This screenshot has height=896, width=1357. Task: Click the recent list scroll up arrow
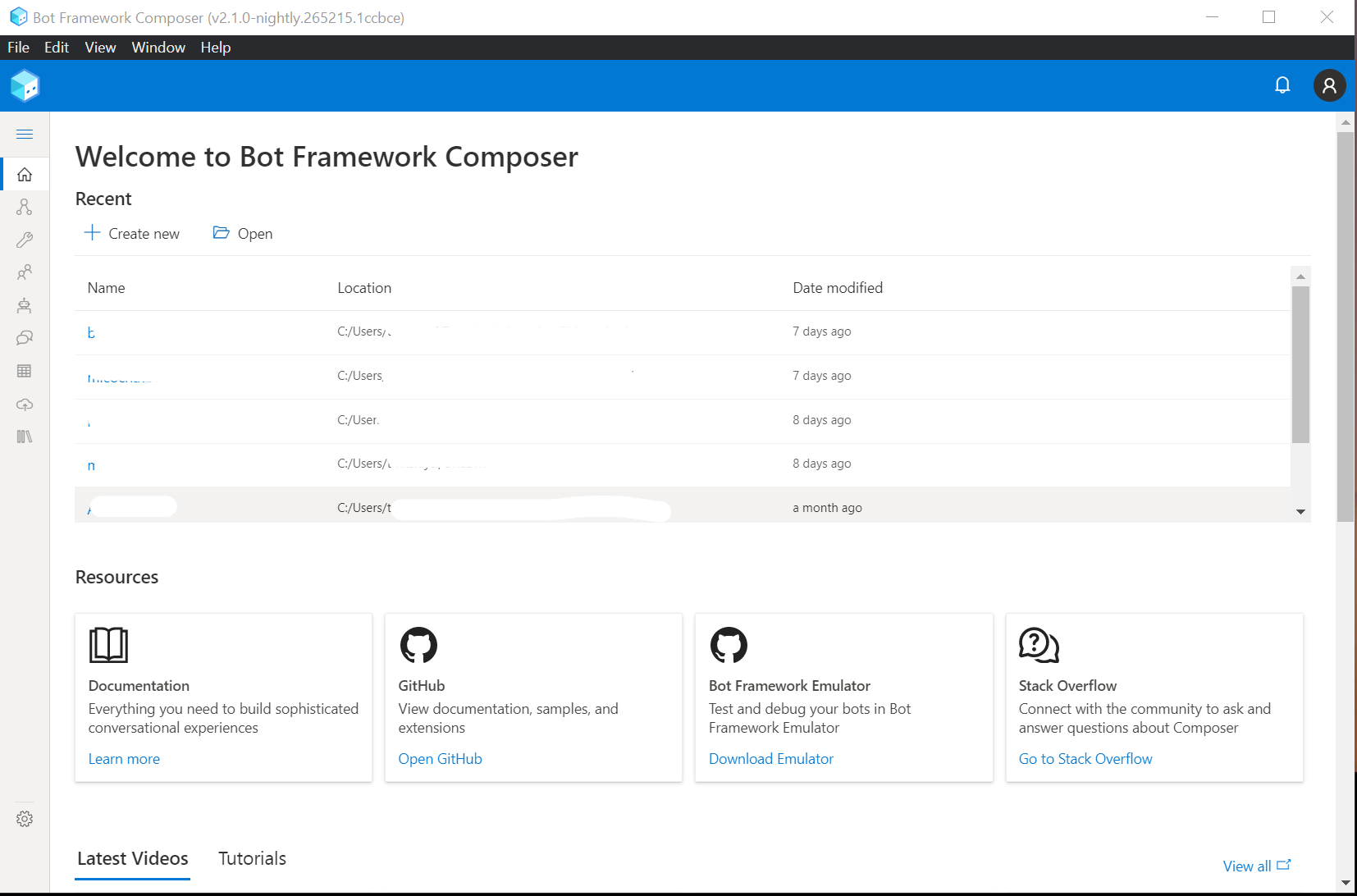(1300, 277)
